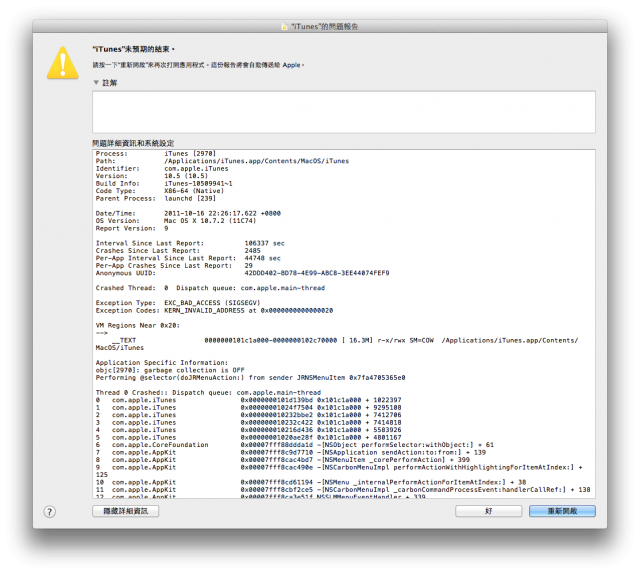The width and height of the screenshot is (640, 574).
Task: Click the "Application Specific Information:" line
Action: [x=162, y=363]
